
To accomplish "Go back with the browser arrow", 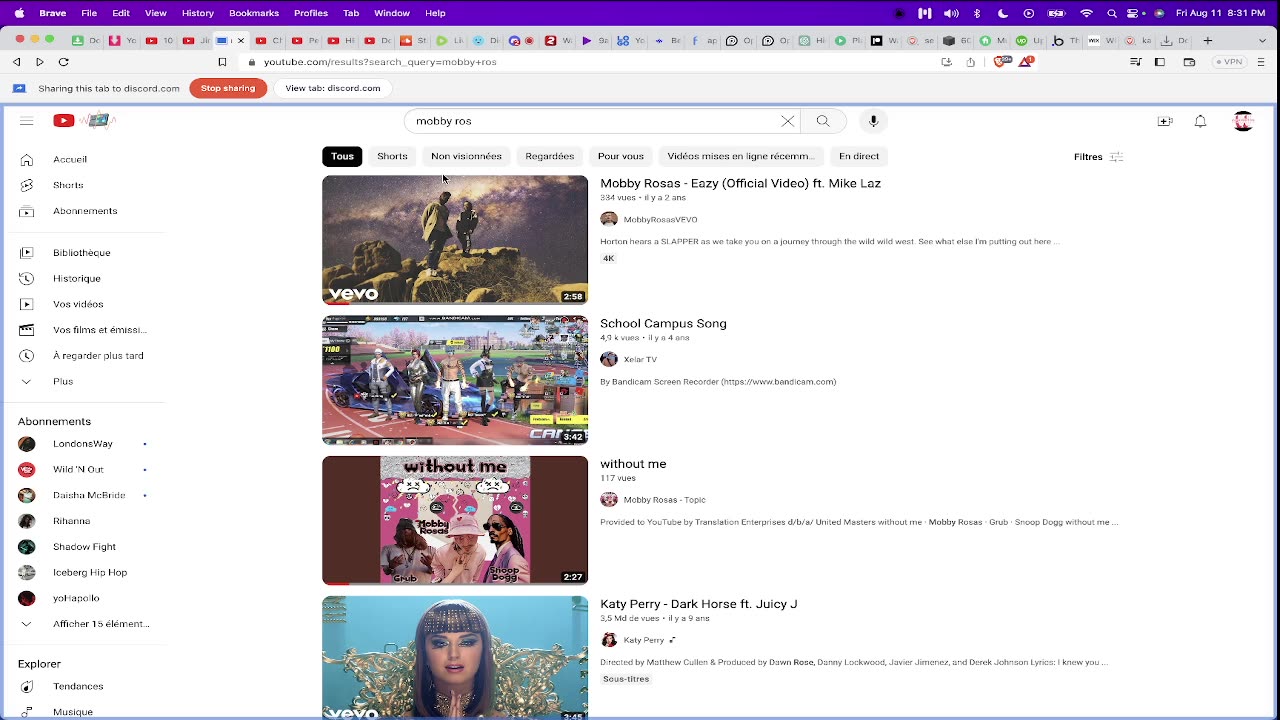I will pos(17,62).
